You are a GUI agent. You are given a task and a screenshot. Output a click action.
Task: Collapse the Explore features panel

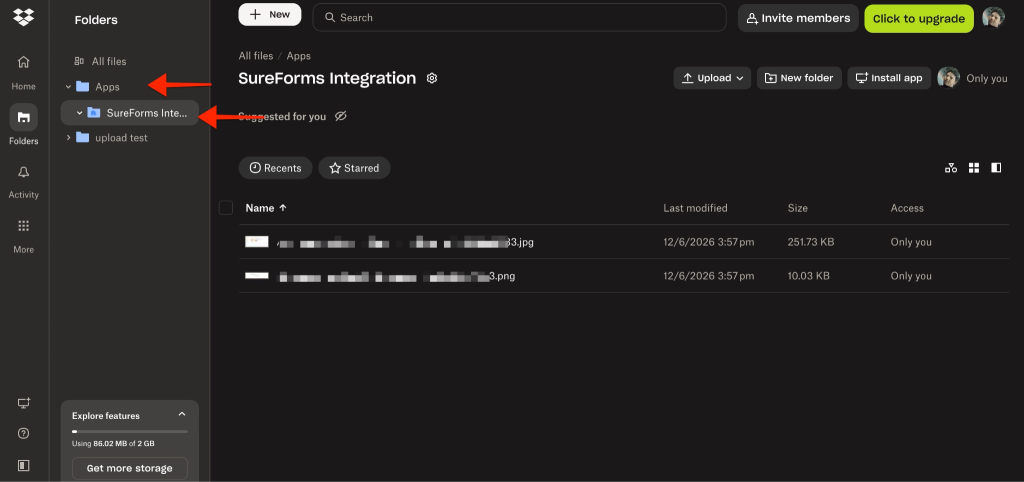[x=182, y=414]
